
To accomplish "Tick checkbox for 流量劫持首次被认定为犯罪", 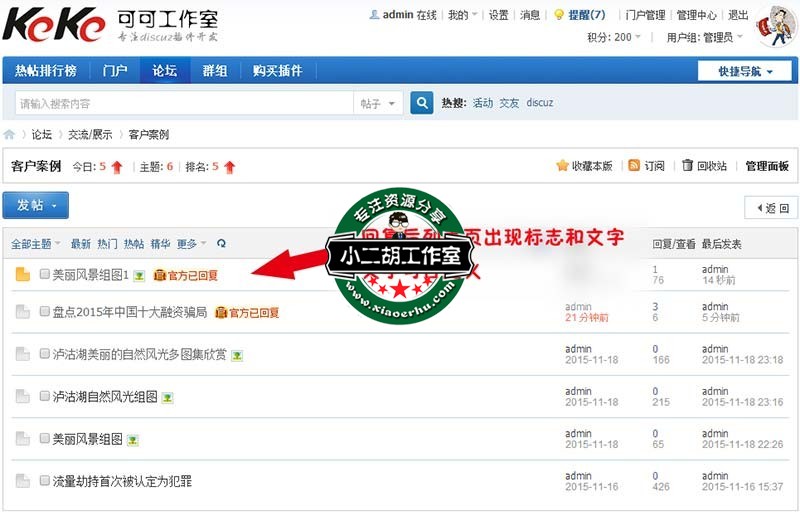I will pos(45,481).
